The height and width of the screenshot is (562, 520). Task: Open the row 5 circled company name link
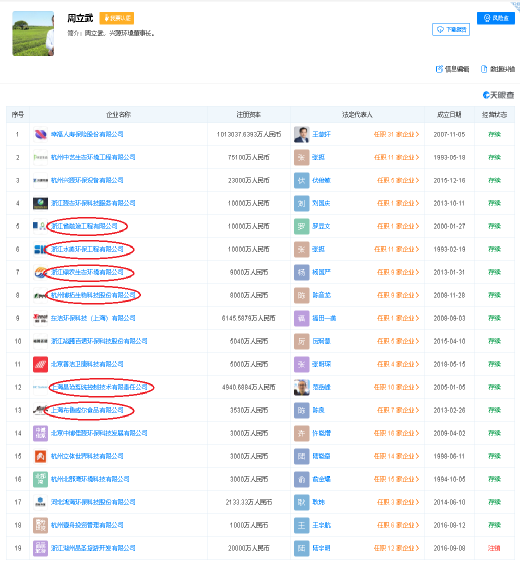[85, 226]
